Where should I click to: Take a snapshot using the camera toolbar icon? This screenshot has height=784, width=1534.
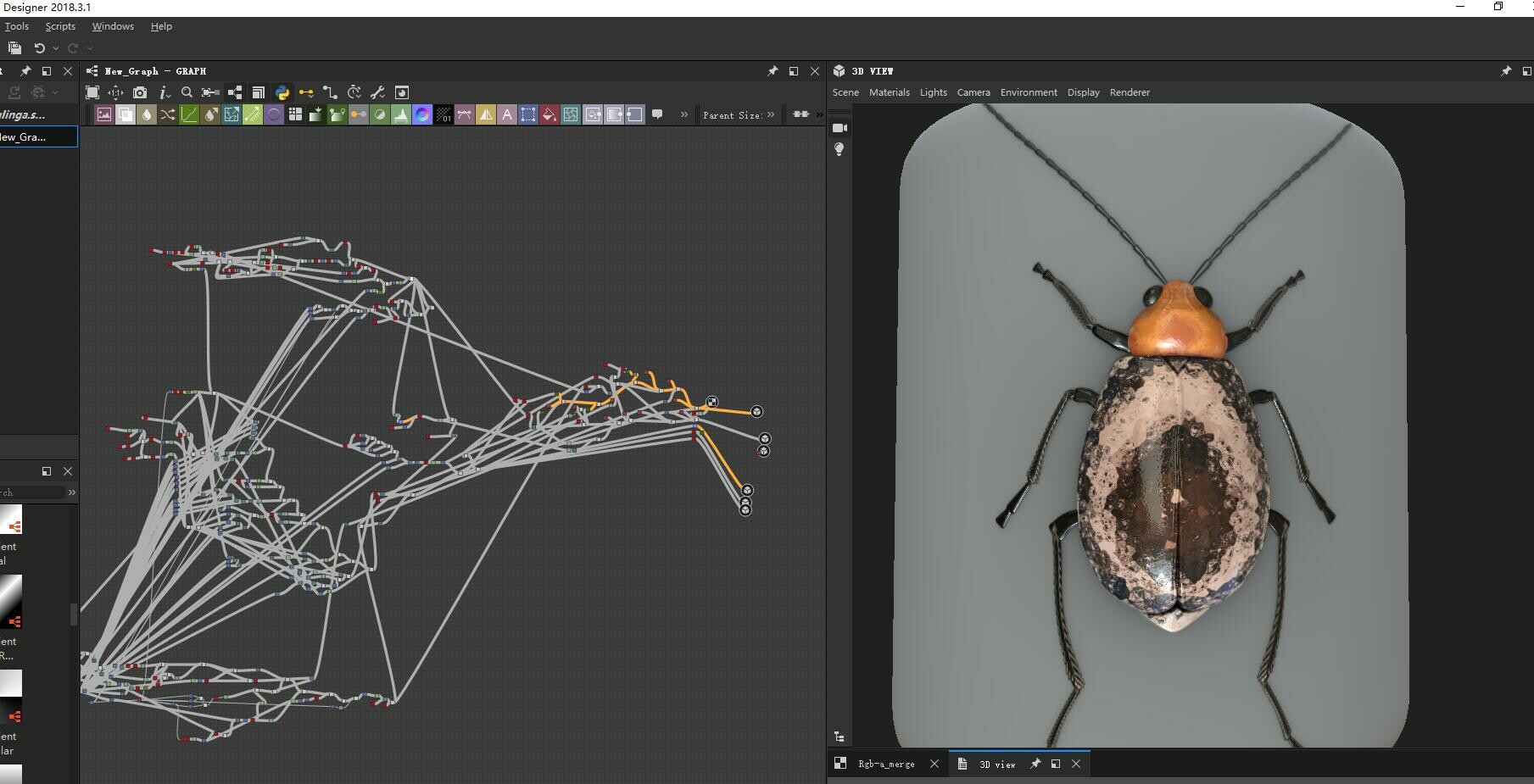140,92
